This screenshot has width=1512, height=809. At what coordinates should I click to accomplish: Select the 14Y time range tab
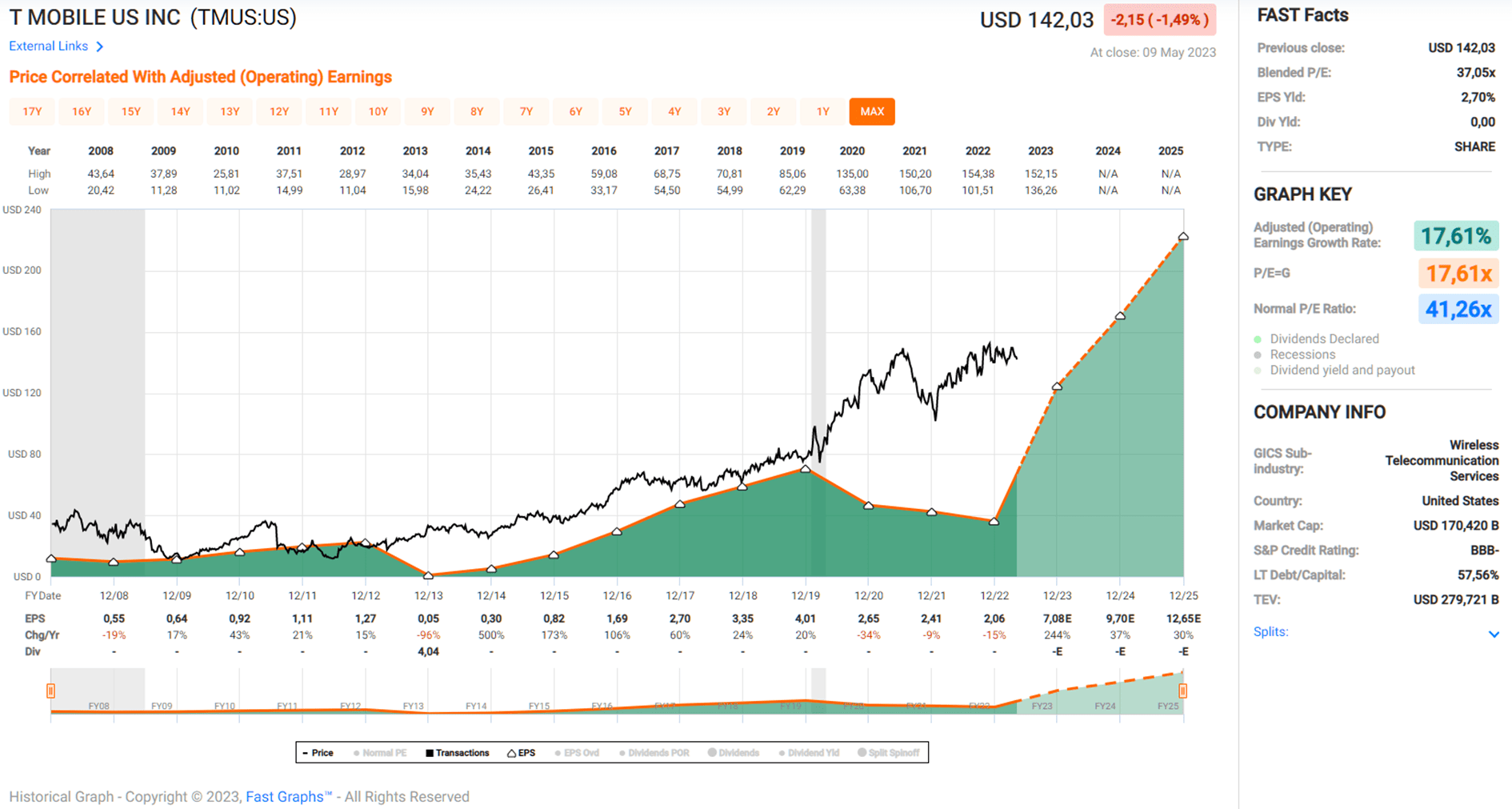click(181, 111)
